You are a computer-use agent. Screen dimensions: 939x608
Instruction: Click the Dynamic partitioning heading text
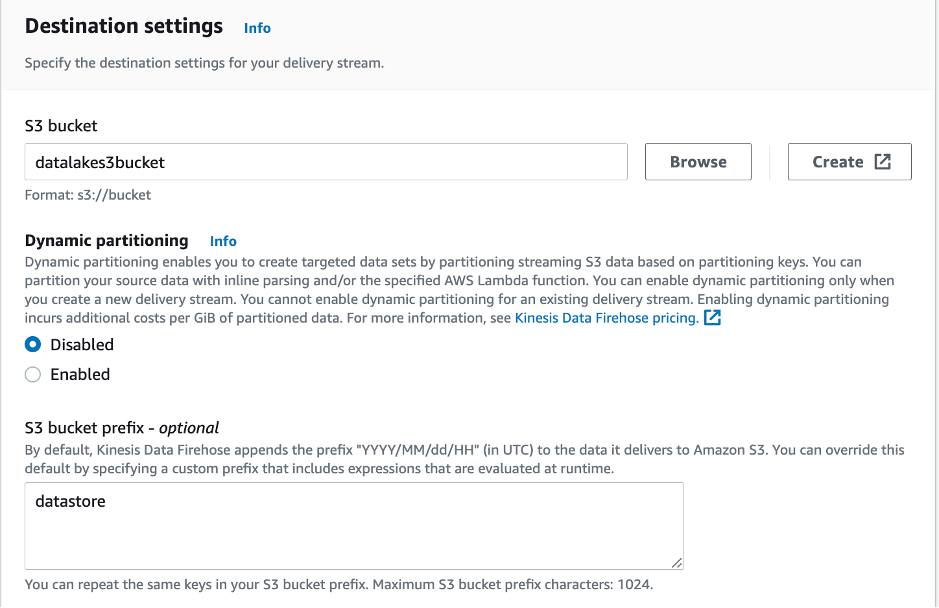[x=106, y=240]
